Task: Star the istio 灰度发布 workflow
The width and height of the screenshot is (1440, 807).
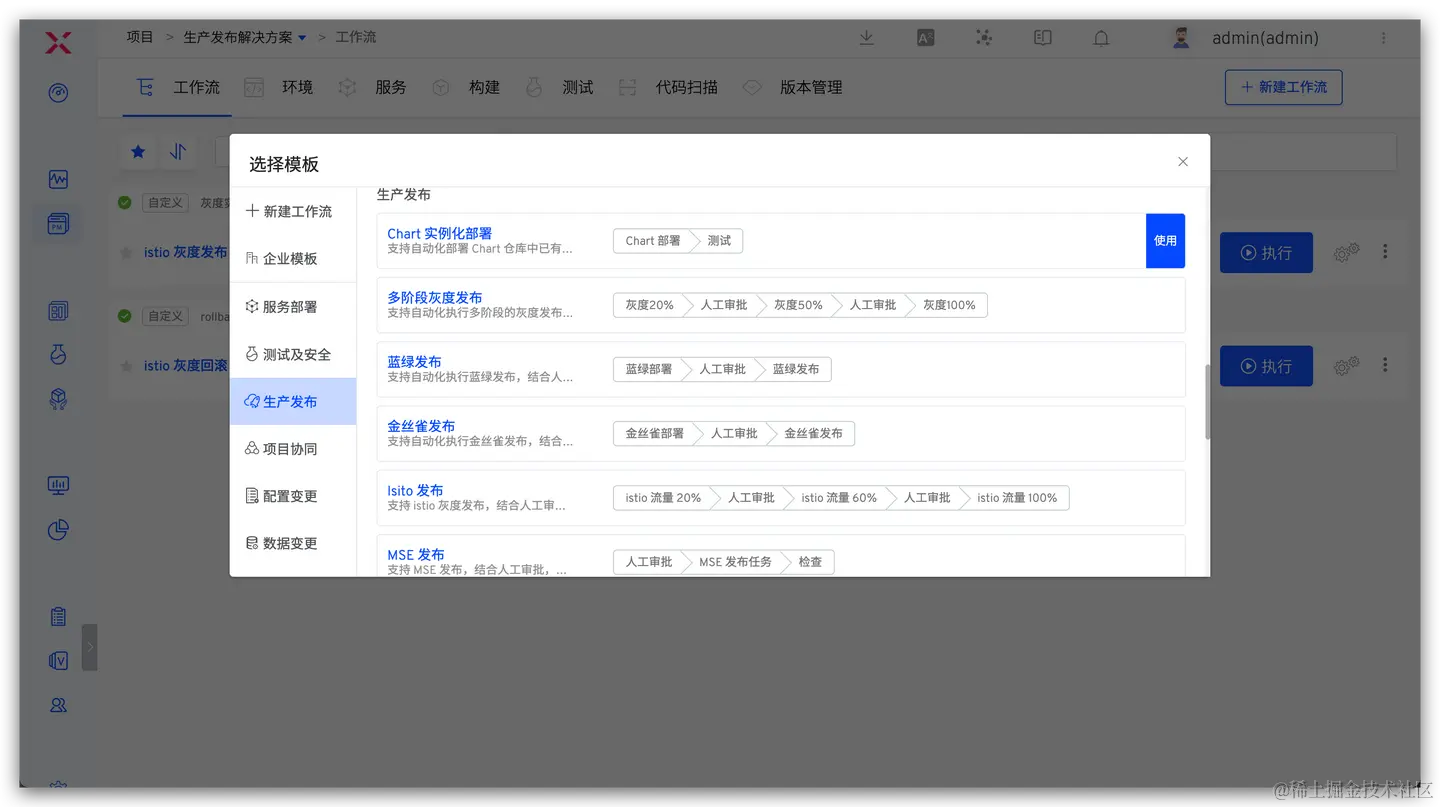Action: 126,253
